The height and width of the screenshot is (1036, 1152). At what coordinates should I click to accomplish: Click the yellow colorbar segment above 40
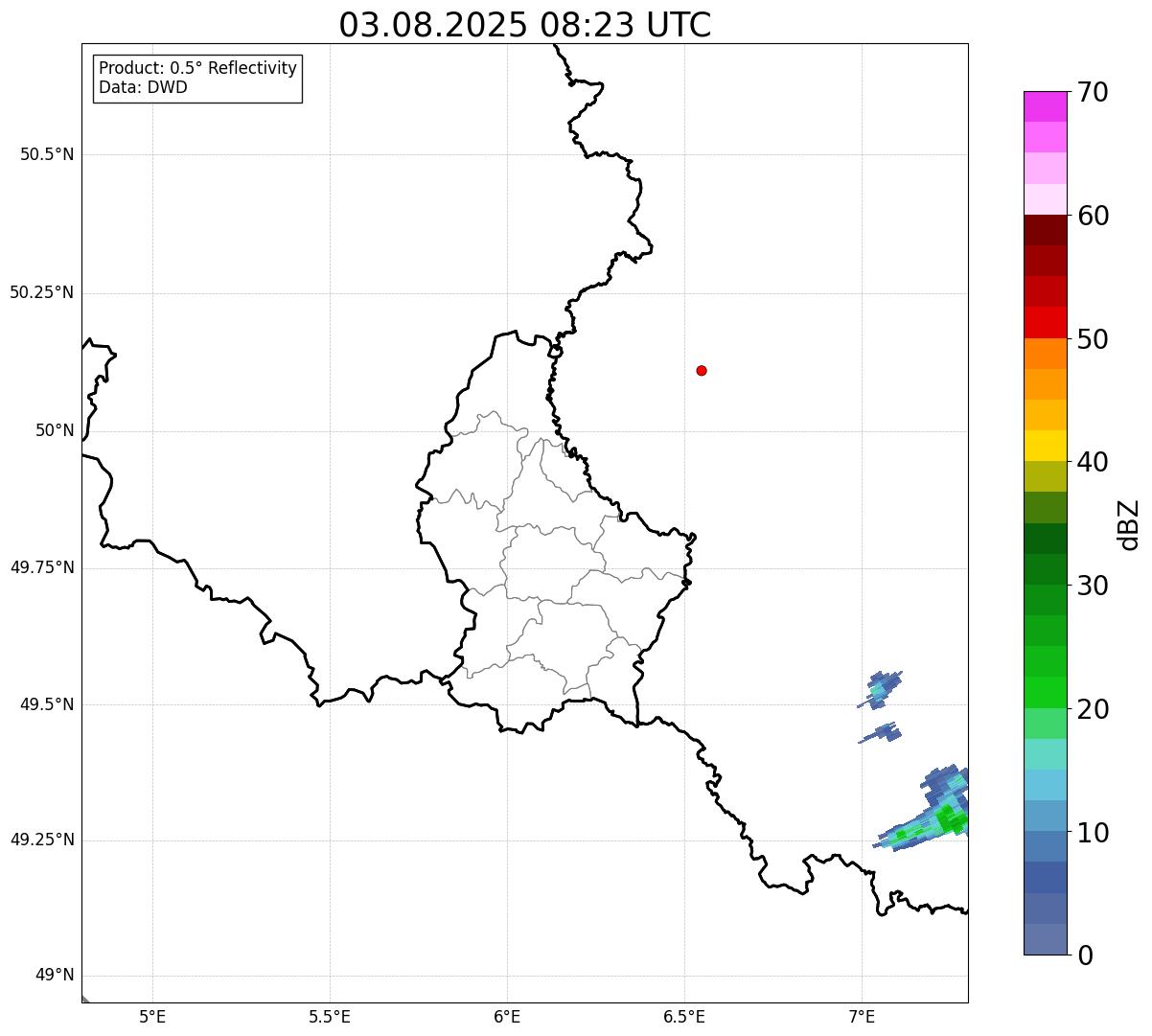[1045, 446]
